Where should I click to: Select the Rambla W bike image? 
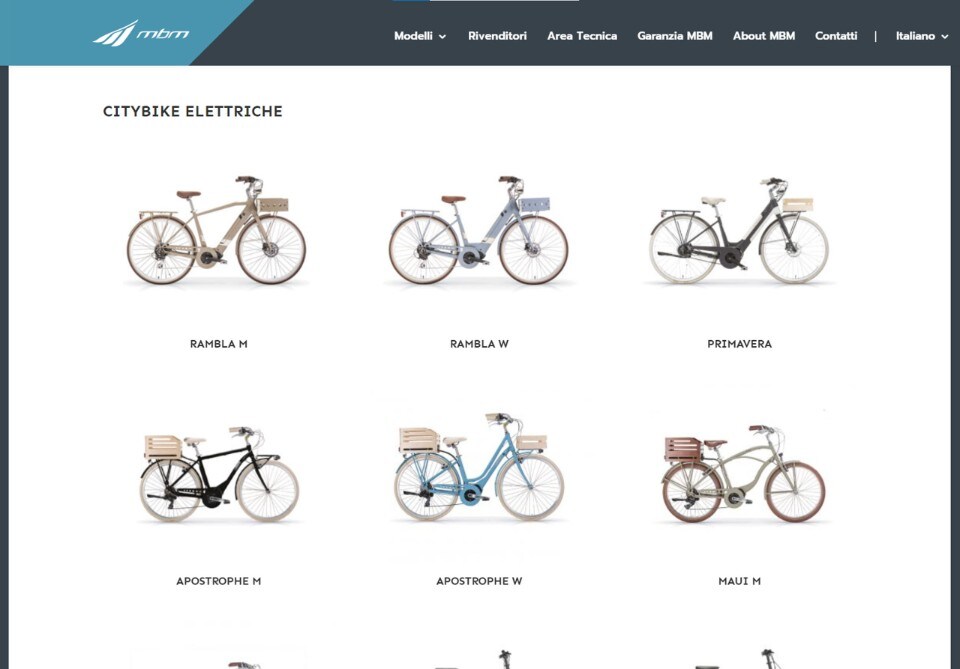coord(479,230)
